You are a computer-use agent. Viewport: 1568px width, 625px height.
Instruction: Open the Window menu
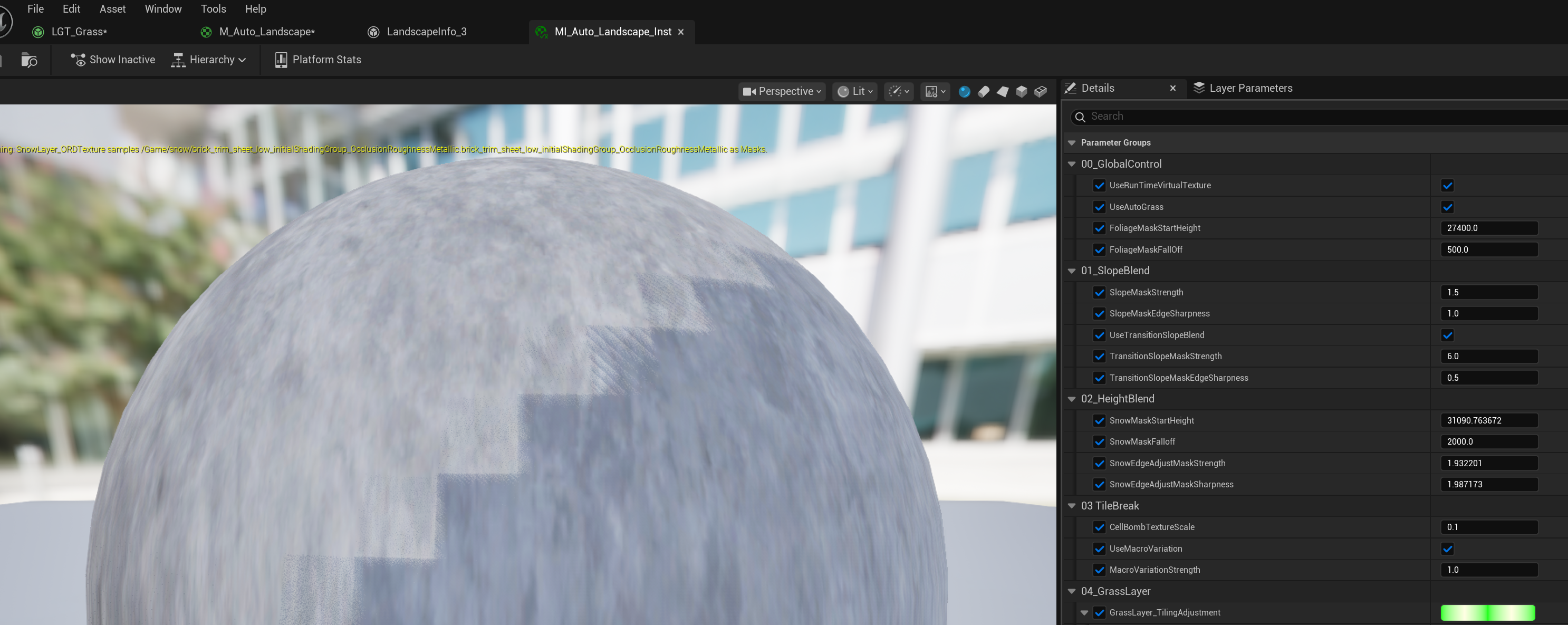point(163,9)
